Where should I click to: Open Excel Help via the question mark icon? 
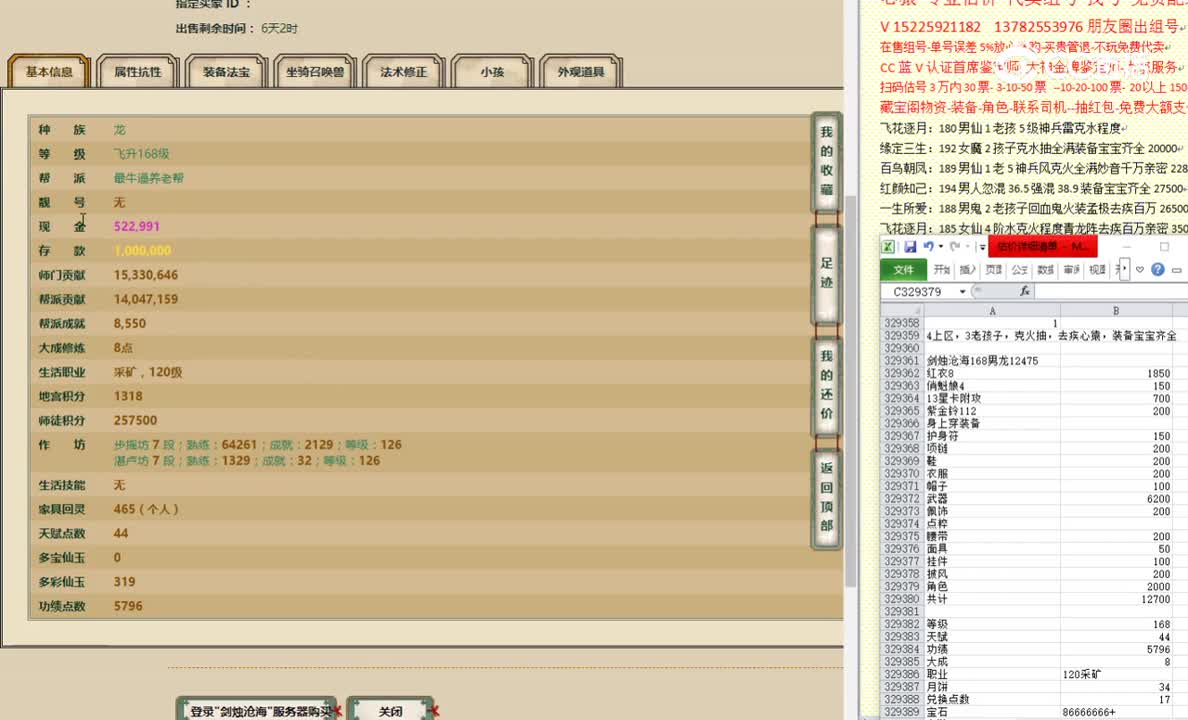(x=1157, y=268)
